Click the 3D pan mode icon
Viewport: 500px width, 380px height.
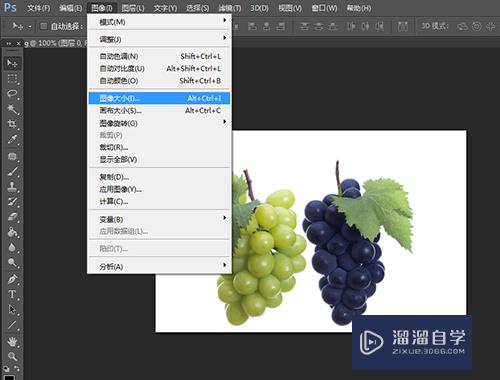coord(491,26)
